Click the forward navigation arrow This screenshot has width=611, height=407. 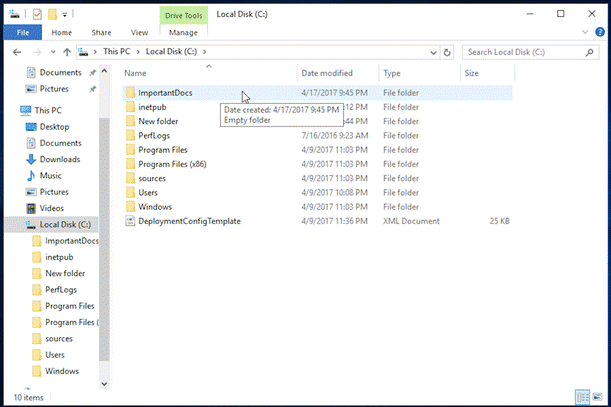point(37,52)
